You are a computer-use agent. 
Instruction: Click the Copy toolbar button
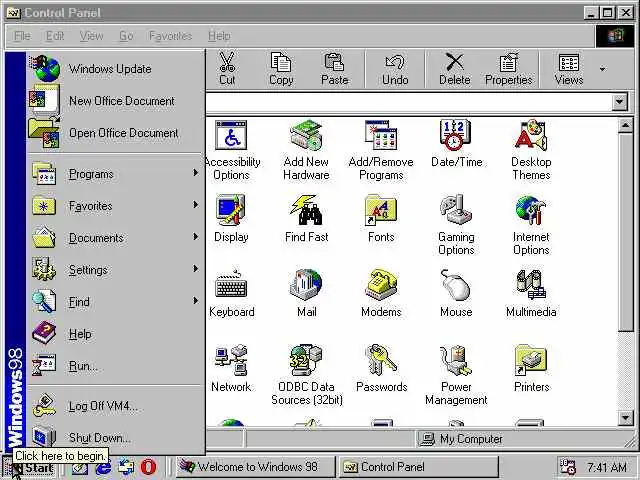click(281, 69)
